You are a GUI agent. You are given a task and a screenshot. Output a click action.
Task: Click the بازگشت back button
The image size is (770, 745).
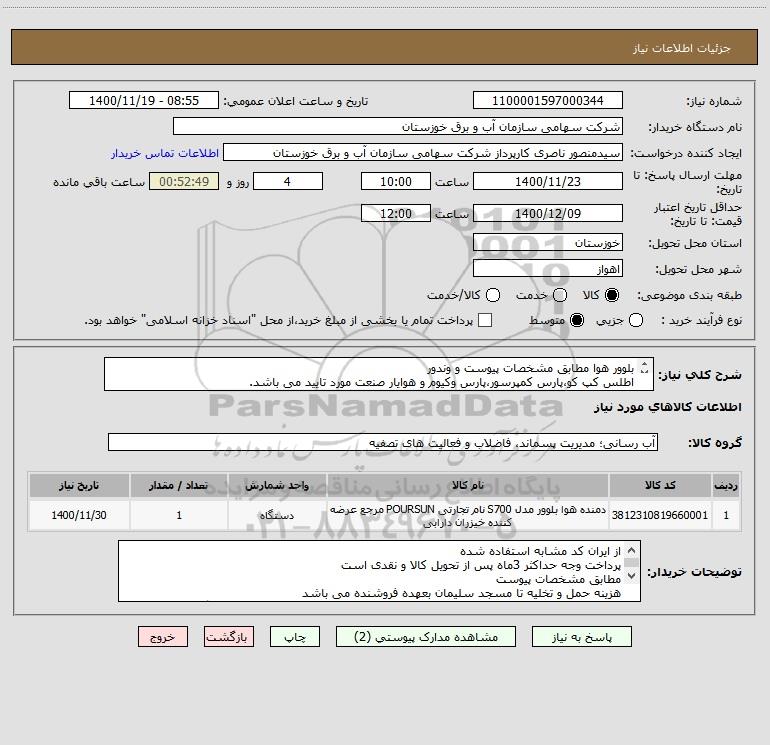[229, 637]
